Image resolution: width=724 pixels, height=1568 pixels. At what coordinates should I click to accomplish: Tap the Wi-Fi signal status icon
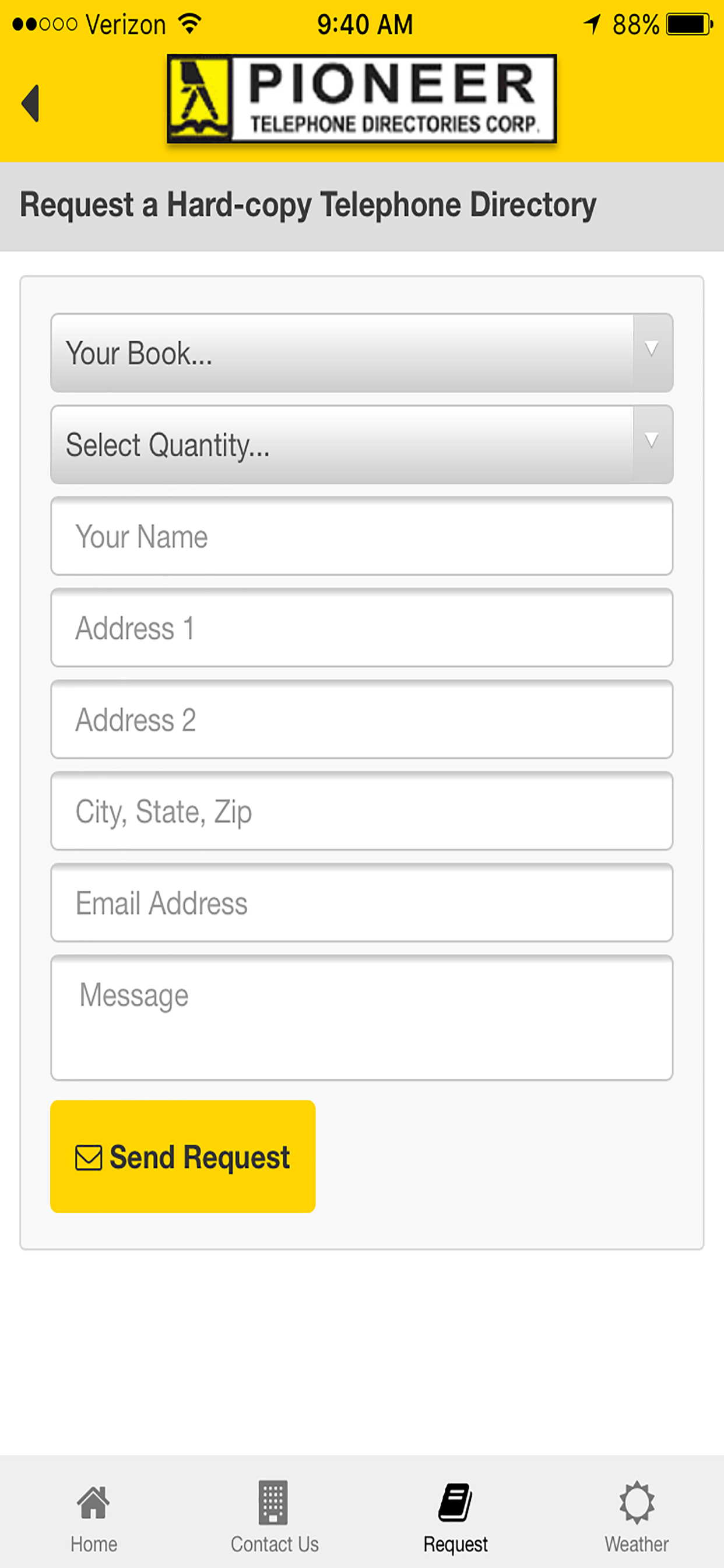click(190, 24)
